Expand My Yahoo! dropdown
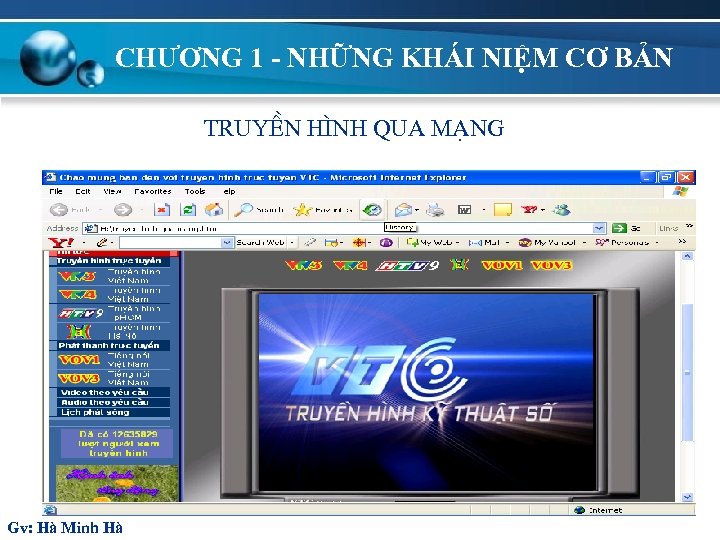Image resolution: width=720 pixels, height=540 pixels. 584,242
